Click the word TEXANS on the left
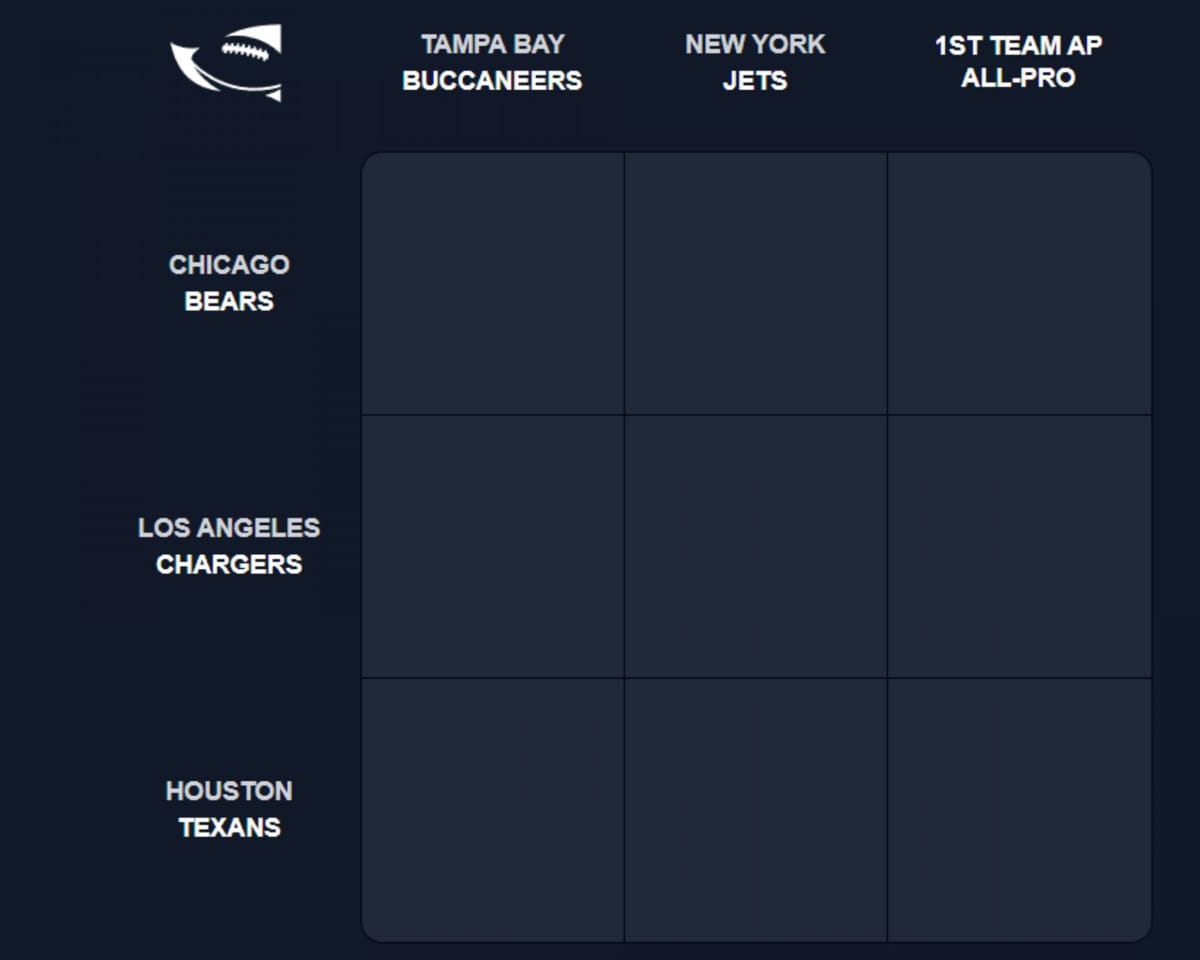1200x960 pixels. pos(229,828)
